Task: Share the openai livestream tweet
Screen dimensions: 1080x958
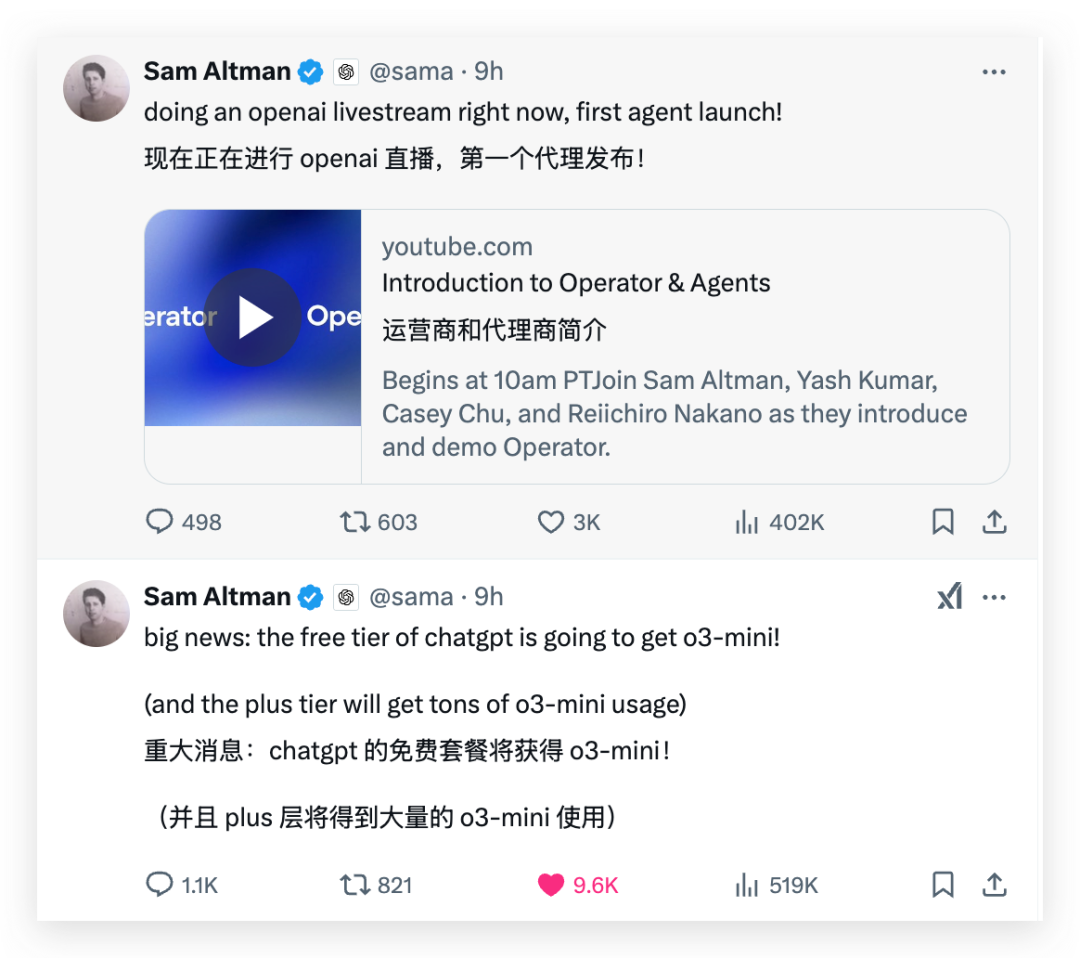Action: coord(994,521)
